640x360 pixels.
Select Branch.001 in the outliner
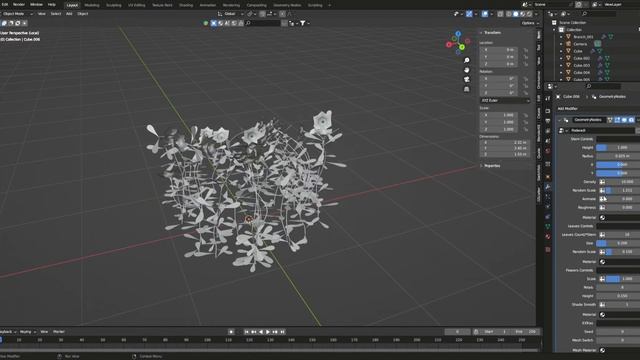pyautogui.click(x=583, y=37)
